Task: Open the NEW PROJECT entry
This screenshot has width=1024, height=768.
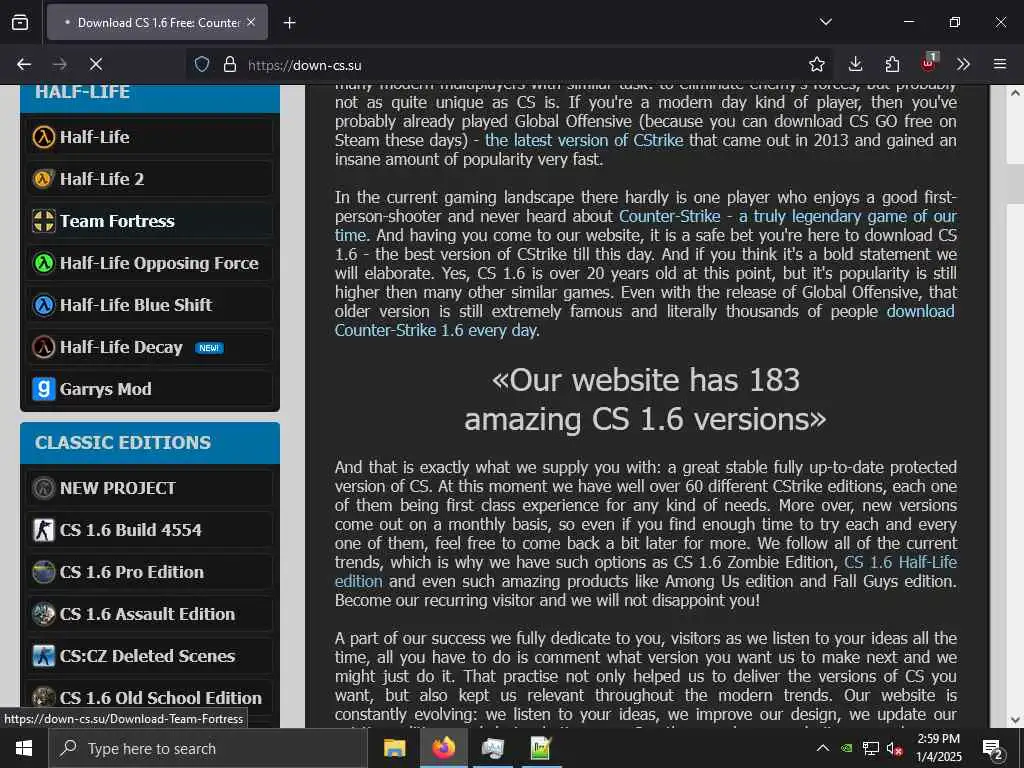Action: tap(150, 488)
